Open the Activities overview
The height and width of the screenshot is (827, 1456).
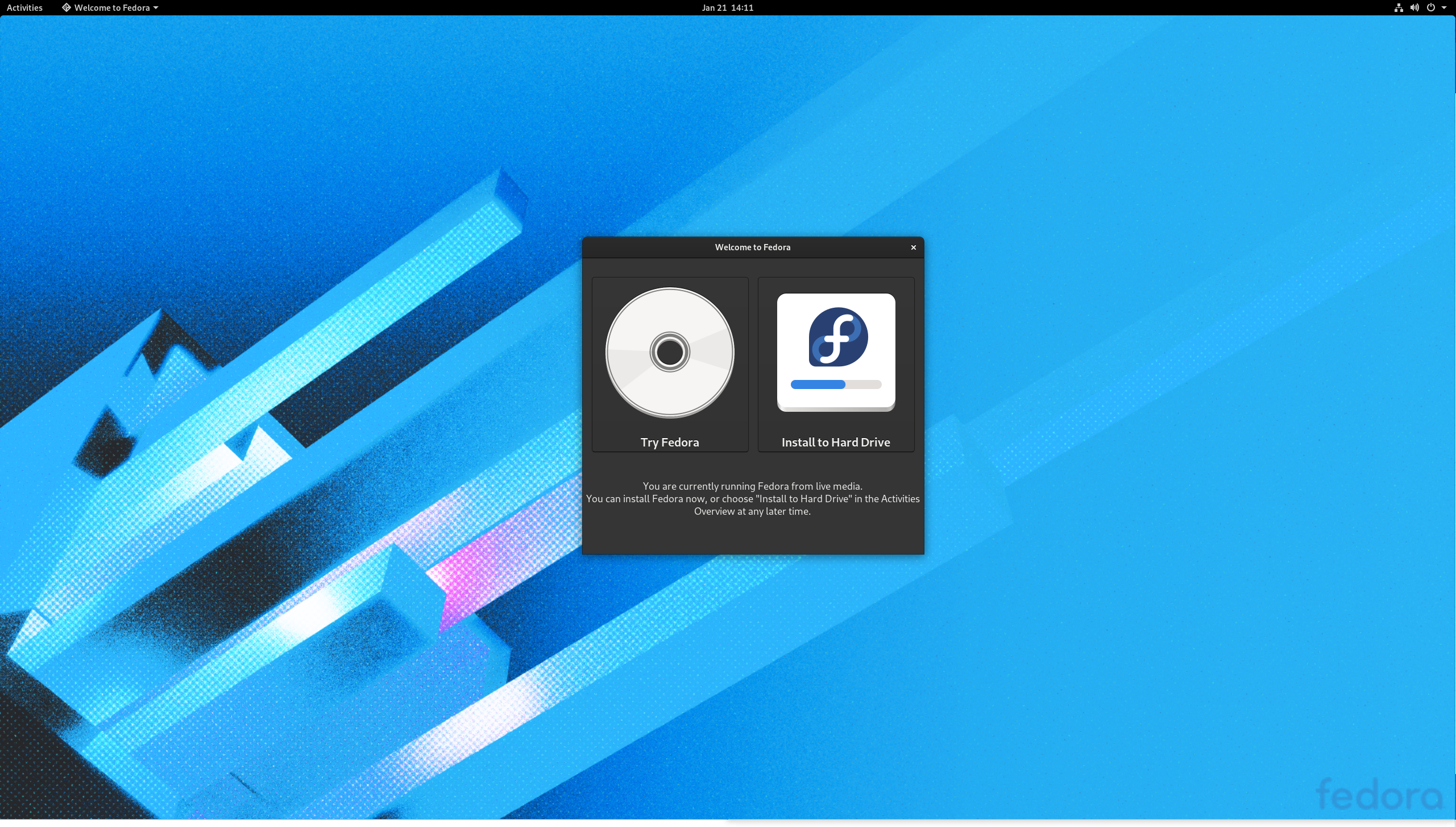24,7
